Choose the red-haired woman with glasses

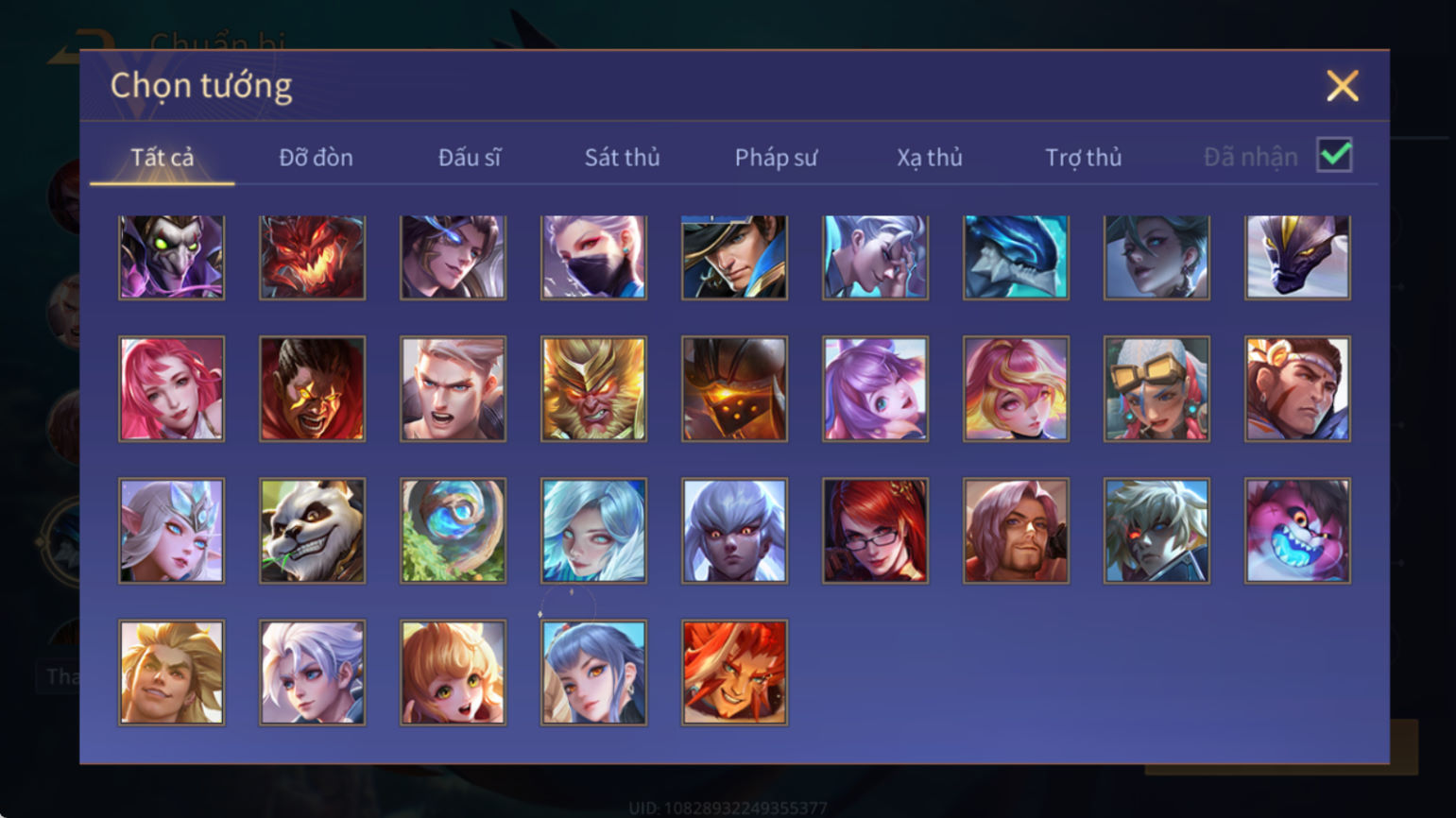(x=875, y=530)
